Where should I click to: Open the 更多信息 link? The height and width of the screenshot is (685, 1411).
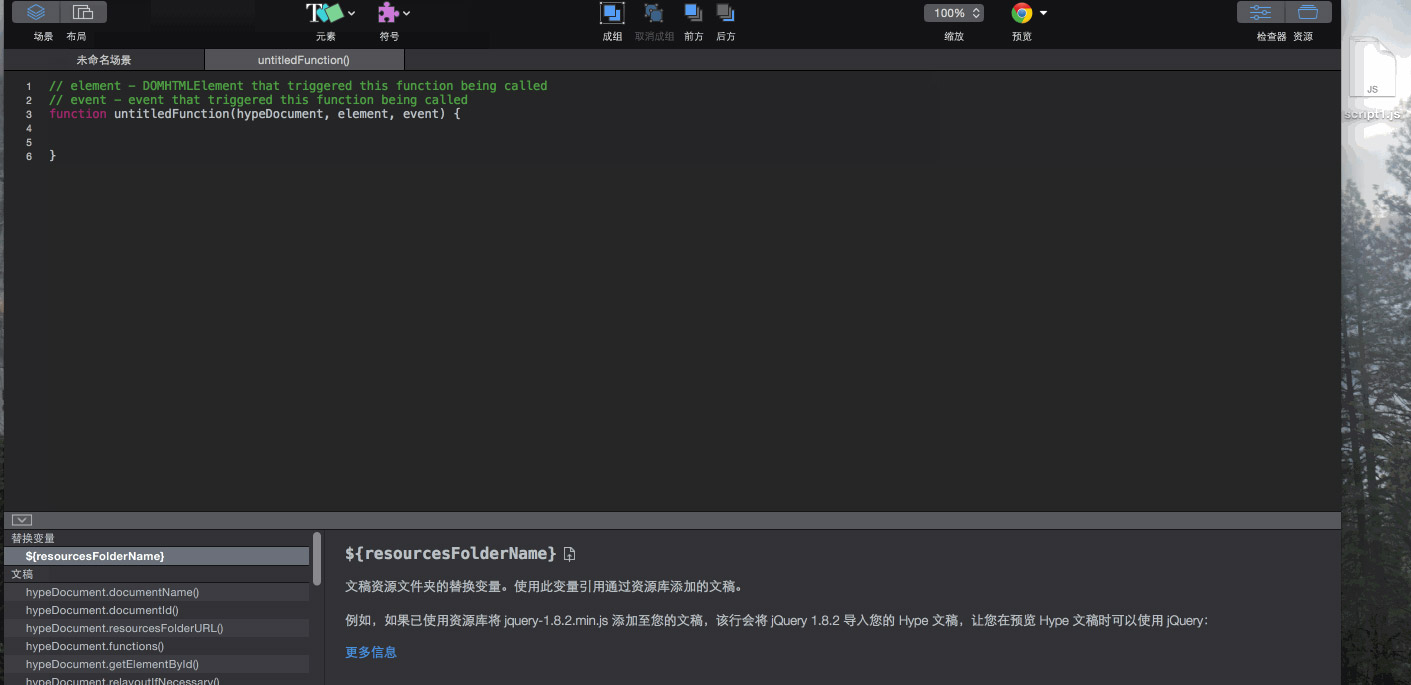pos(371,652)
